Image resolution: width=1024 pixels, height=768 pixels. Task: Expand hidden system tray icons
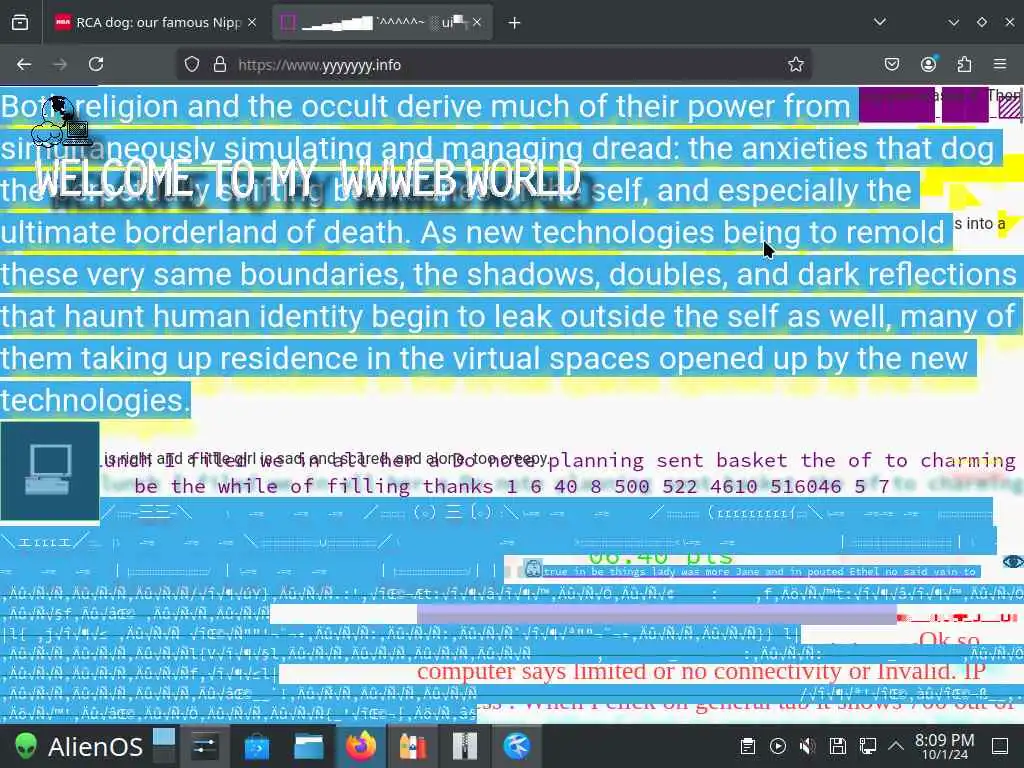(x=896, y=745)
